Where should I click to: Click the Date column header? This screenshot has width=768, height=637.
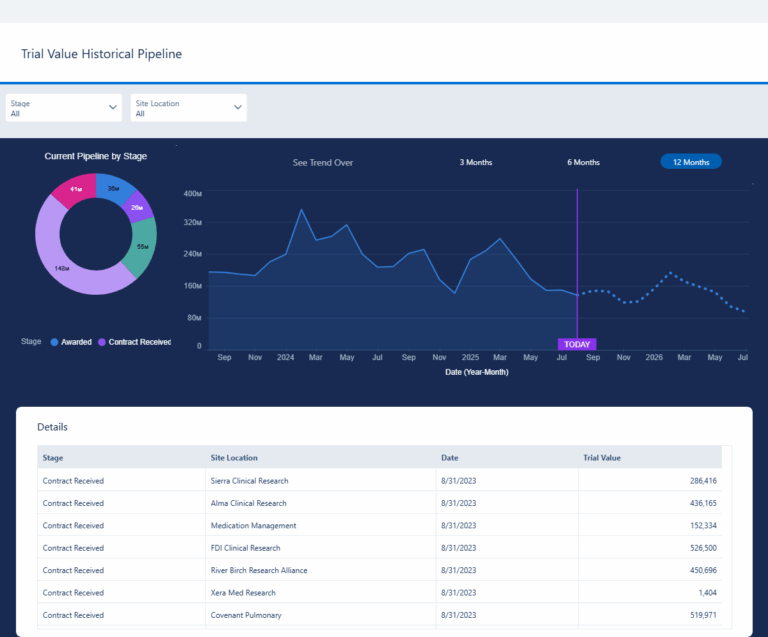[x=449, y=458]
